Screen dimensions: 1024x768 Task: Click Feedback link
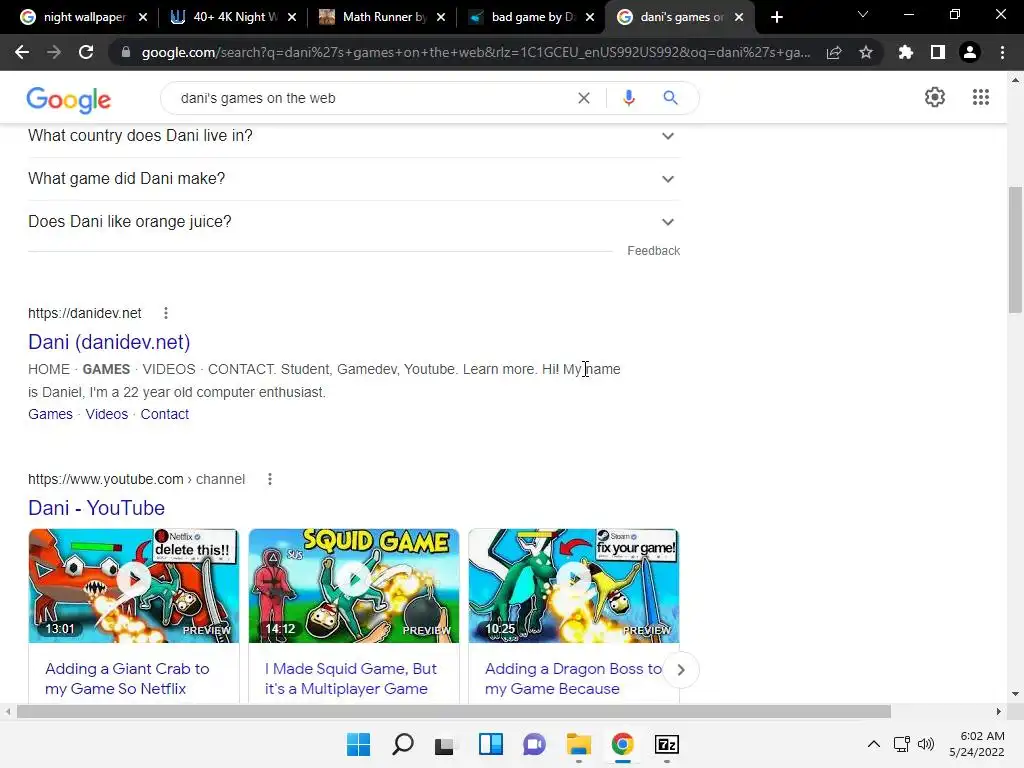pyautogui.click(x=654, y=251)
